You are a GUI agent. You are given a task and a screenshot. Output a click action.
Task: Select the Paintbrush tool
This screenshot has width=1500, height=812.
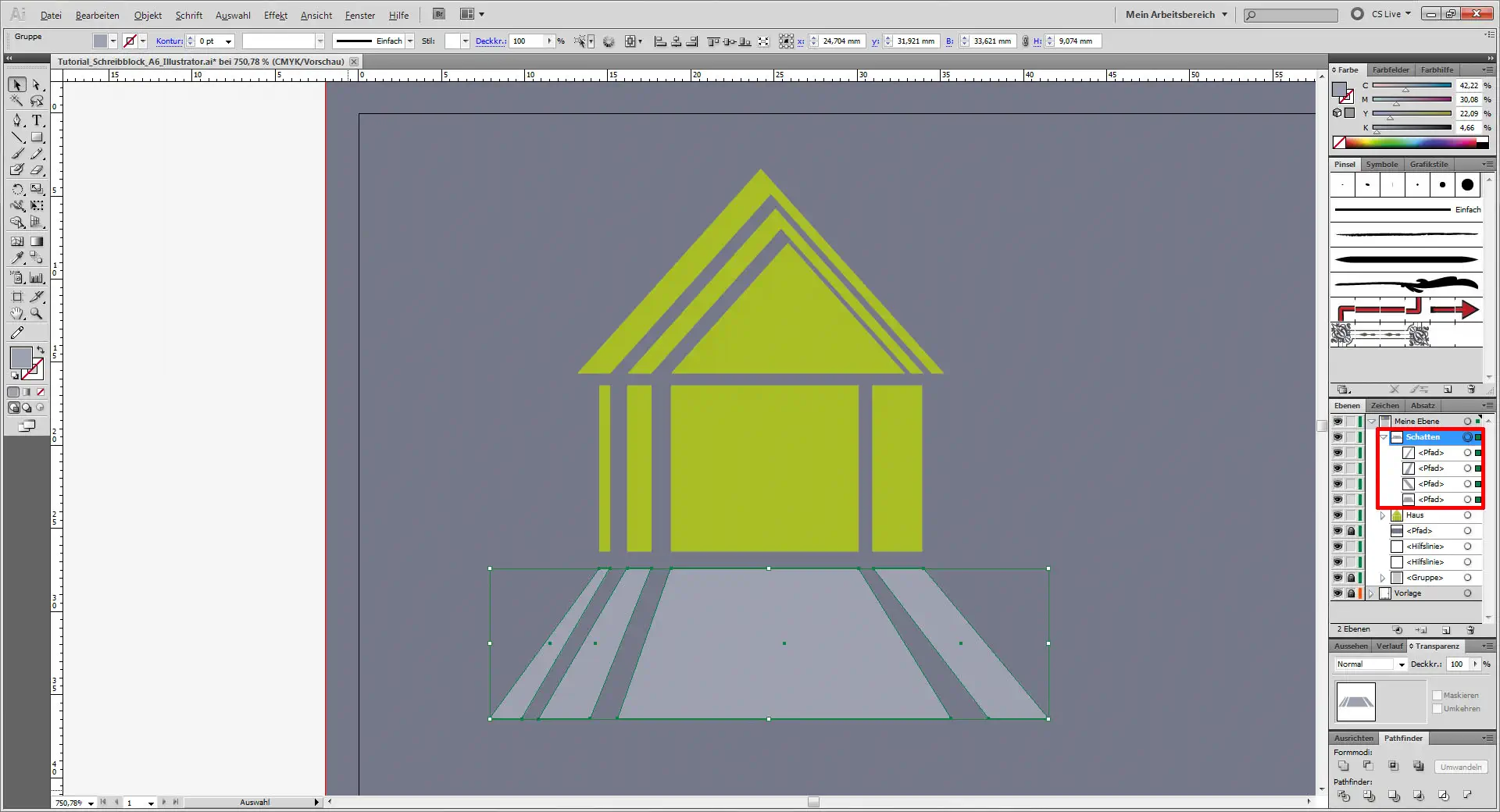(16, 154)
